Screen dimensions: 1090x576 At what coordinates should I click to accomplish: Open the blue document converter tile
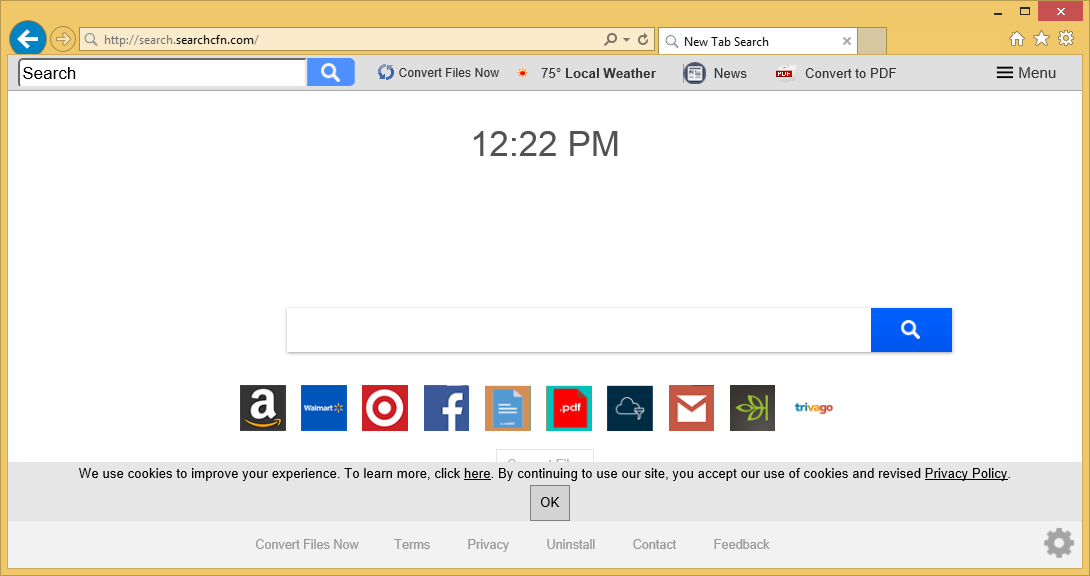[x=507, y=408]
